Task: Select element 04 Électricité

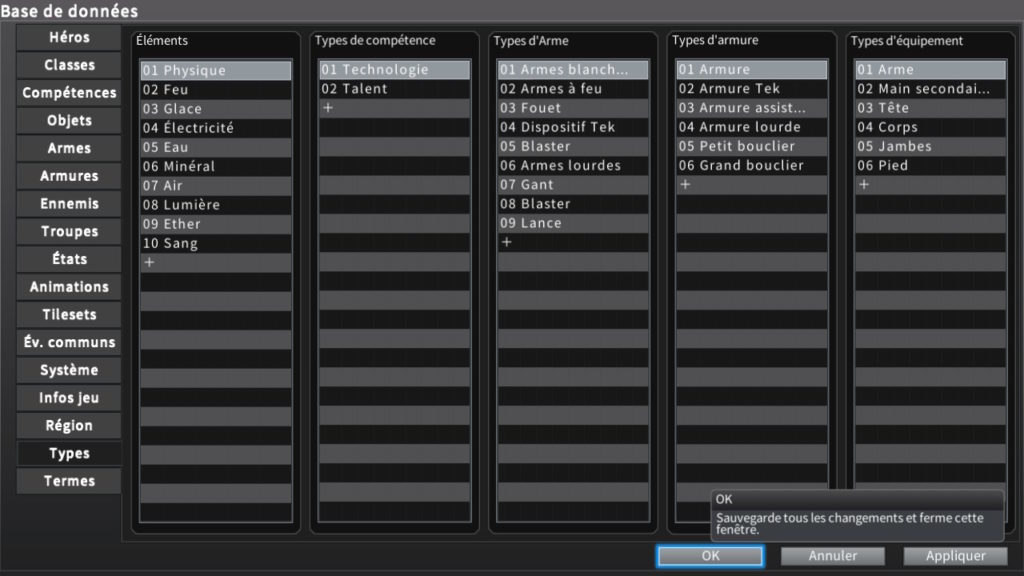Action: point(216,128)
